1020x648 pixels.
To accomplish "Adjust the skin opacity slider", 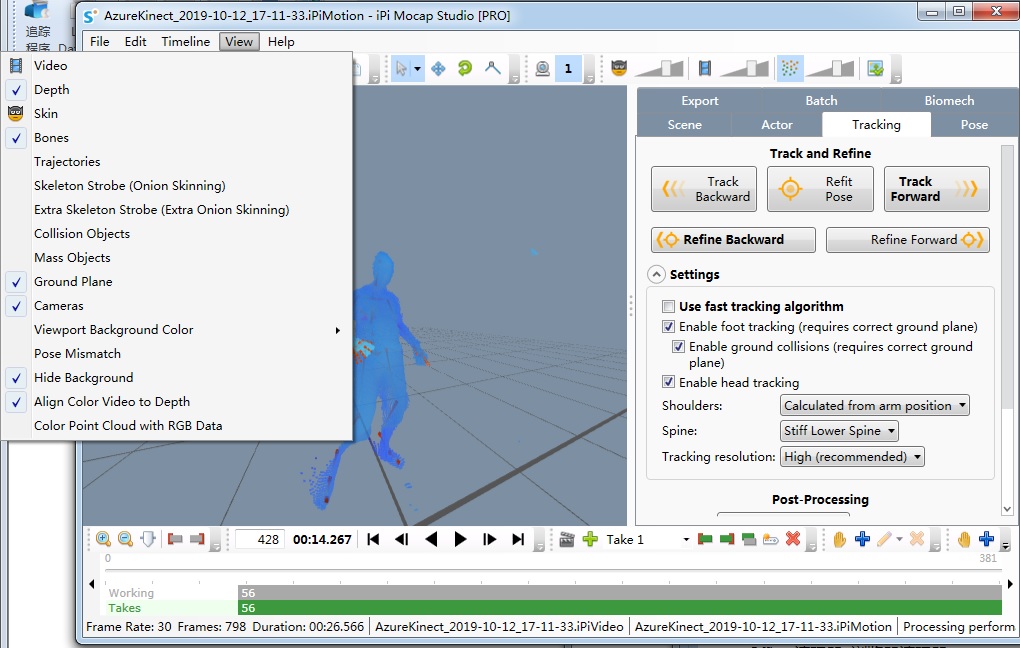I will pos(659,68).
